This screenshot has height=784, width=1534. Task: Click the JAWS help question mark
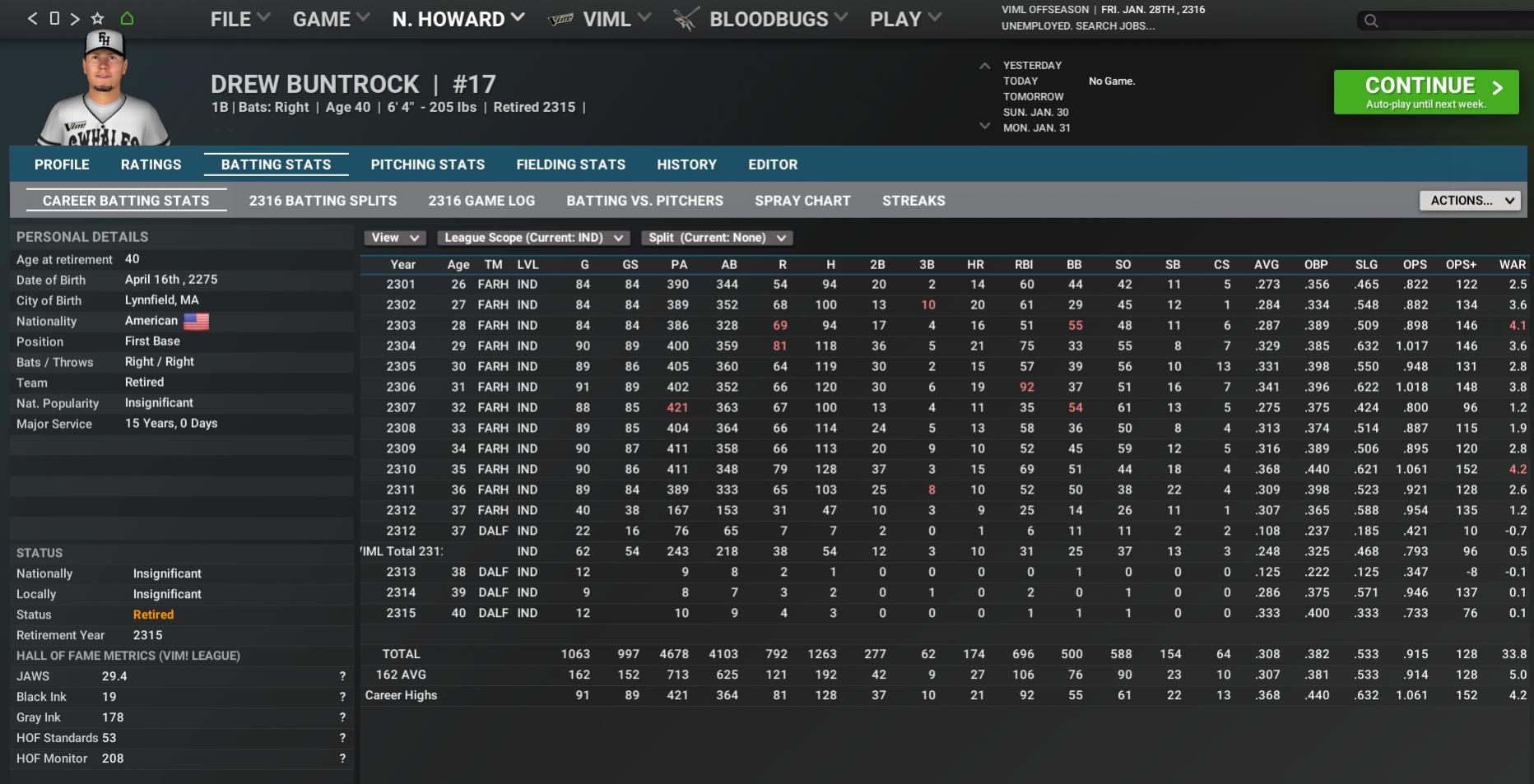pos(342,676)
